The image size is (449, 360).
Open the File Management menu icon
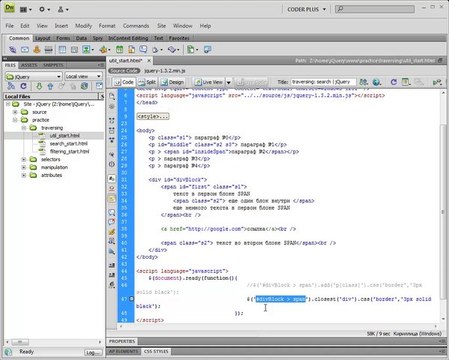[x=364, y=82]
